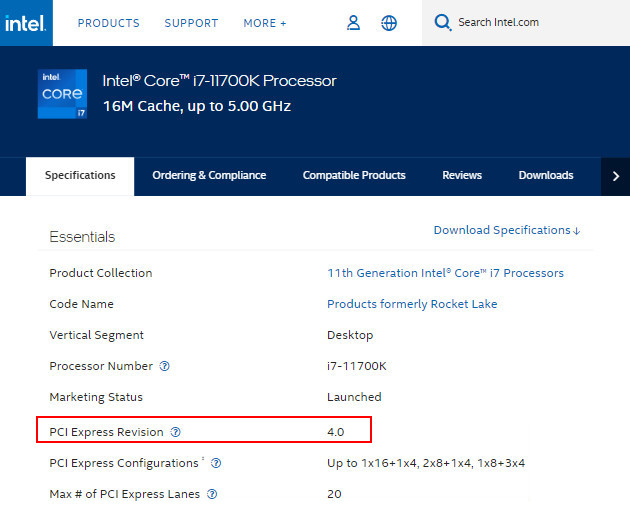Click the Intel Core i7-11700K Processor title
The width and height of the screenshot is (630, 512).
[219, 81]
